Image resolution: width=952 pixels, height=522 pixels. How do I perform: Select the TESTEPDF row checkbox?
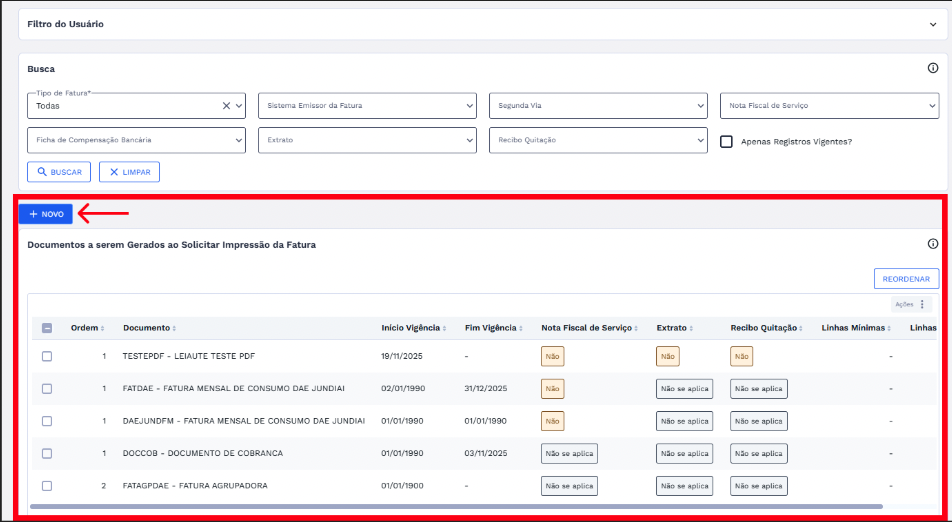point(47,356)
